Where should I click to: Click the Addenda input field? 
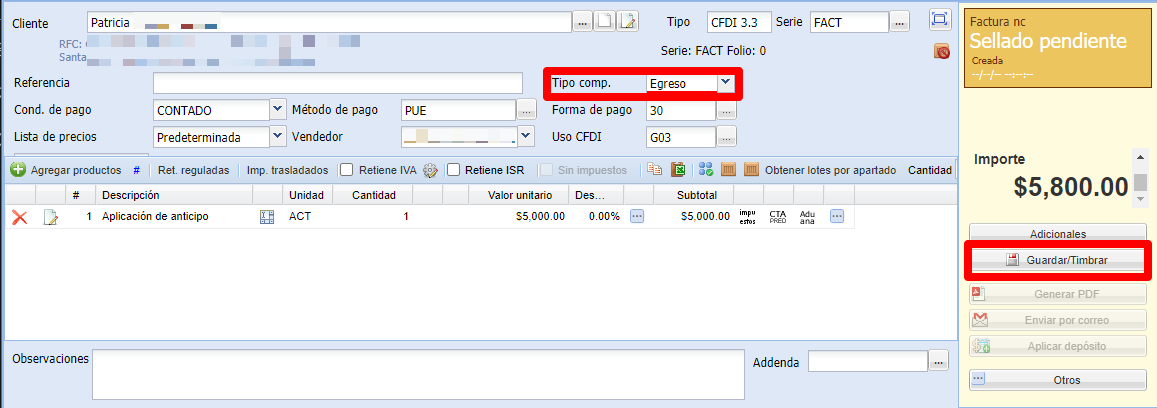pos(868,362)
